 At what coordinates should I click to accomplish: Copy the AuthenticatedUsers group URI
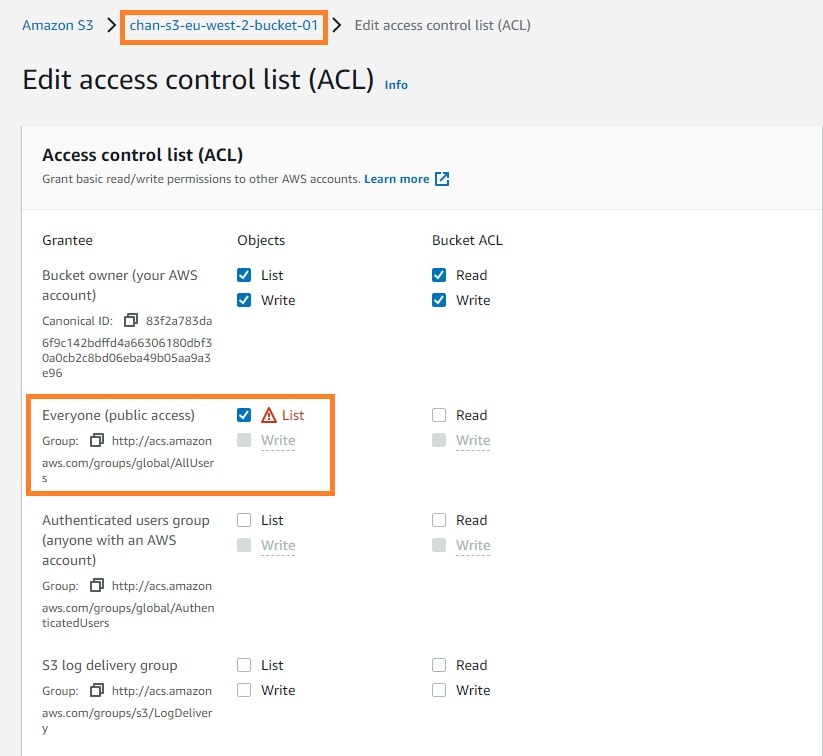point(97,585)
